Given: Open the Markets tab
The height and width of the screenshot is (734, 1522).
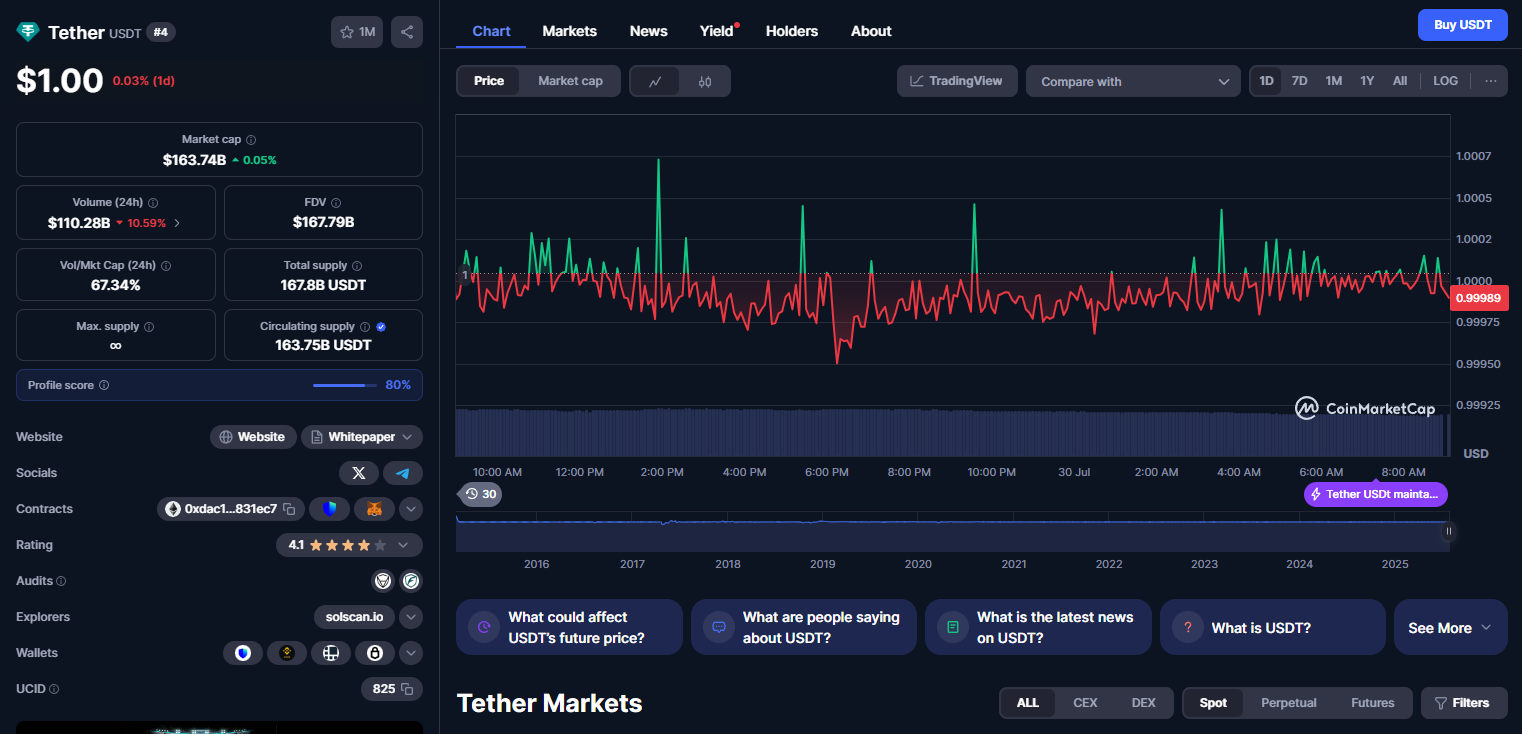Looking at the screenshot, I should pyautogui.click(x=569, y=31).
